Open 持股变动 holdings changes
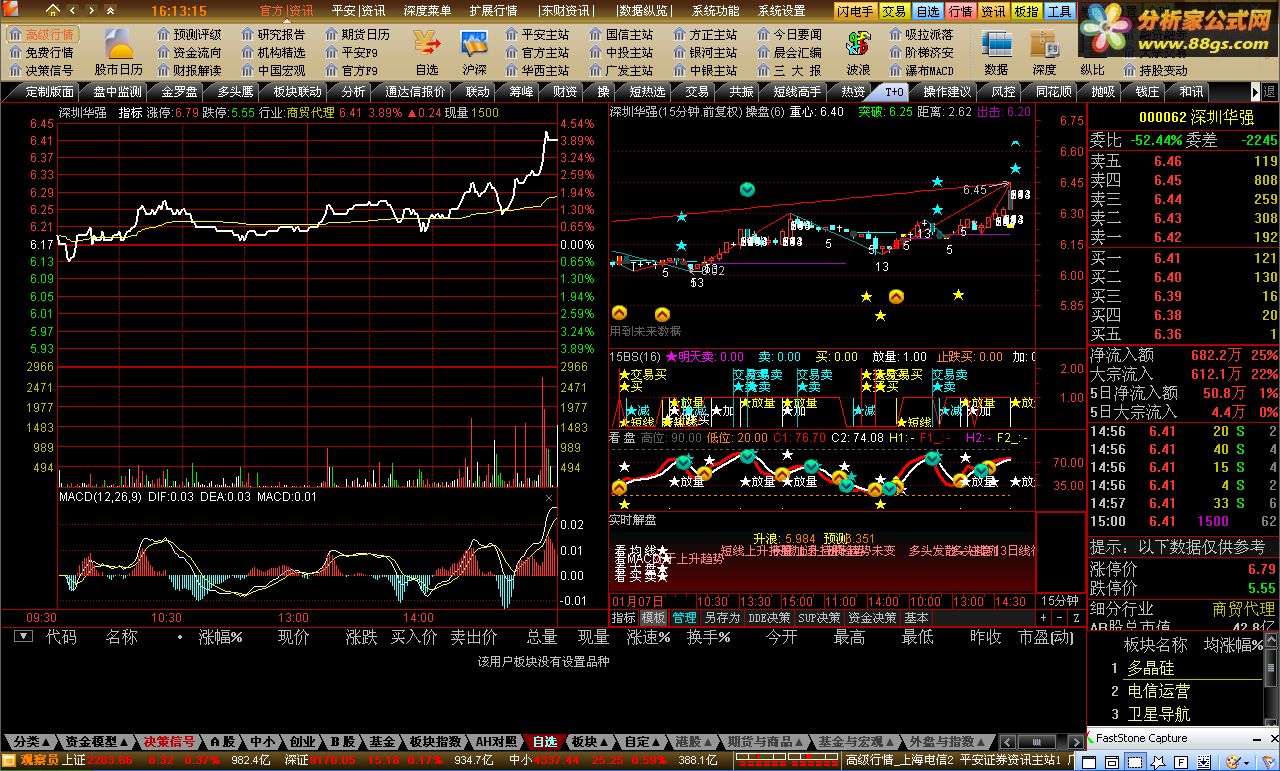The image size is (1280, 771). point(1156,71)
